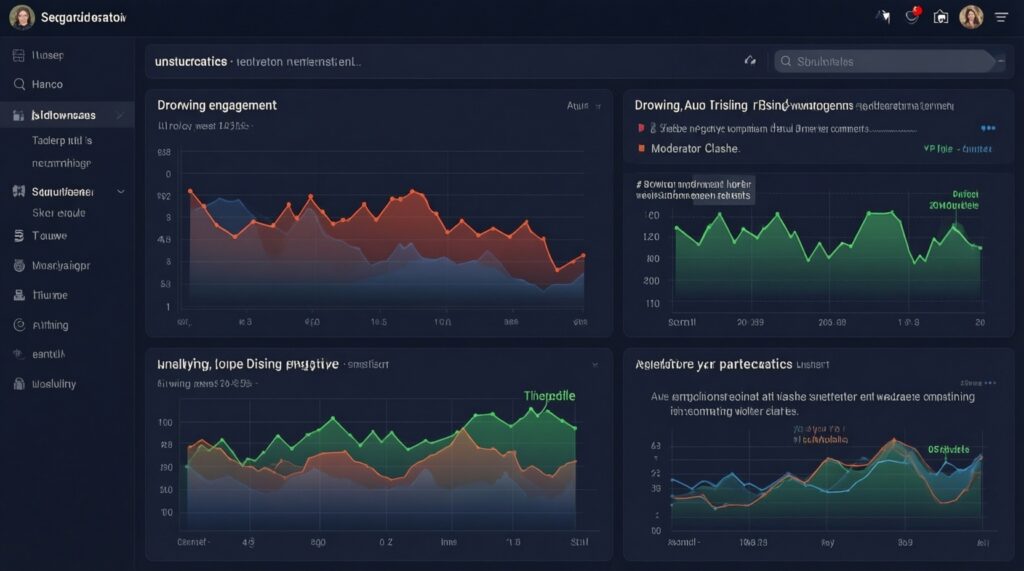The height and width of the screenshot is (571, 1024).
Task: Open the Mosdyaiqpr sidebar menu item
Action: coord(61,266)
